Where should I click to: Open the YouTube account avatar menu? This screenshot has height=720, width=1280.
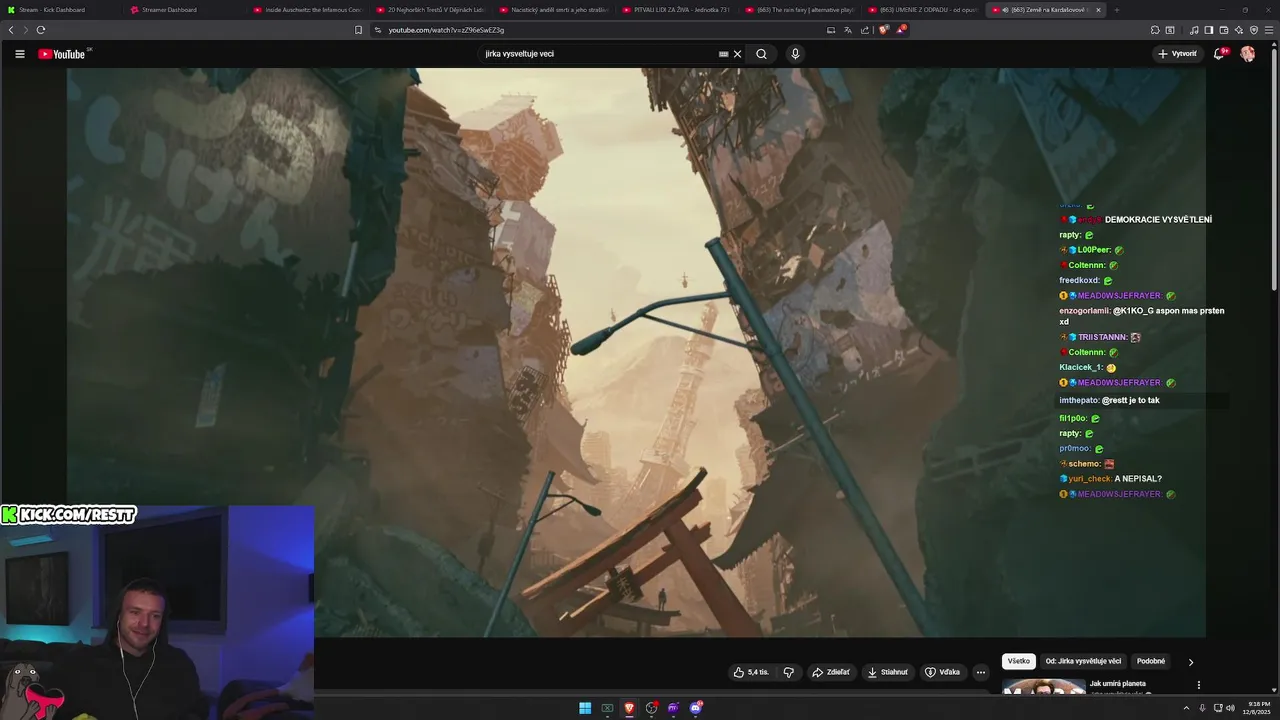1248,54
